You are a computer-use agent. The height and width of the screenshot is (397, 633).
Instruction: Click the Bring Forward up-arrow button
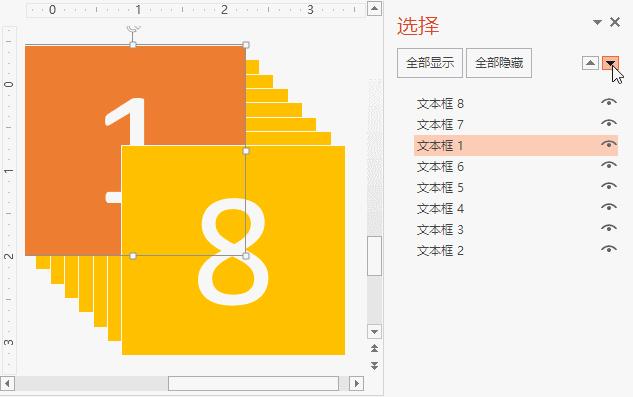[590, 63]
